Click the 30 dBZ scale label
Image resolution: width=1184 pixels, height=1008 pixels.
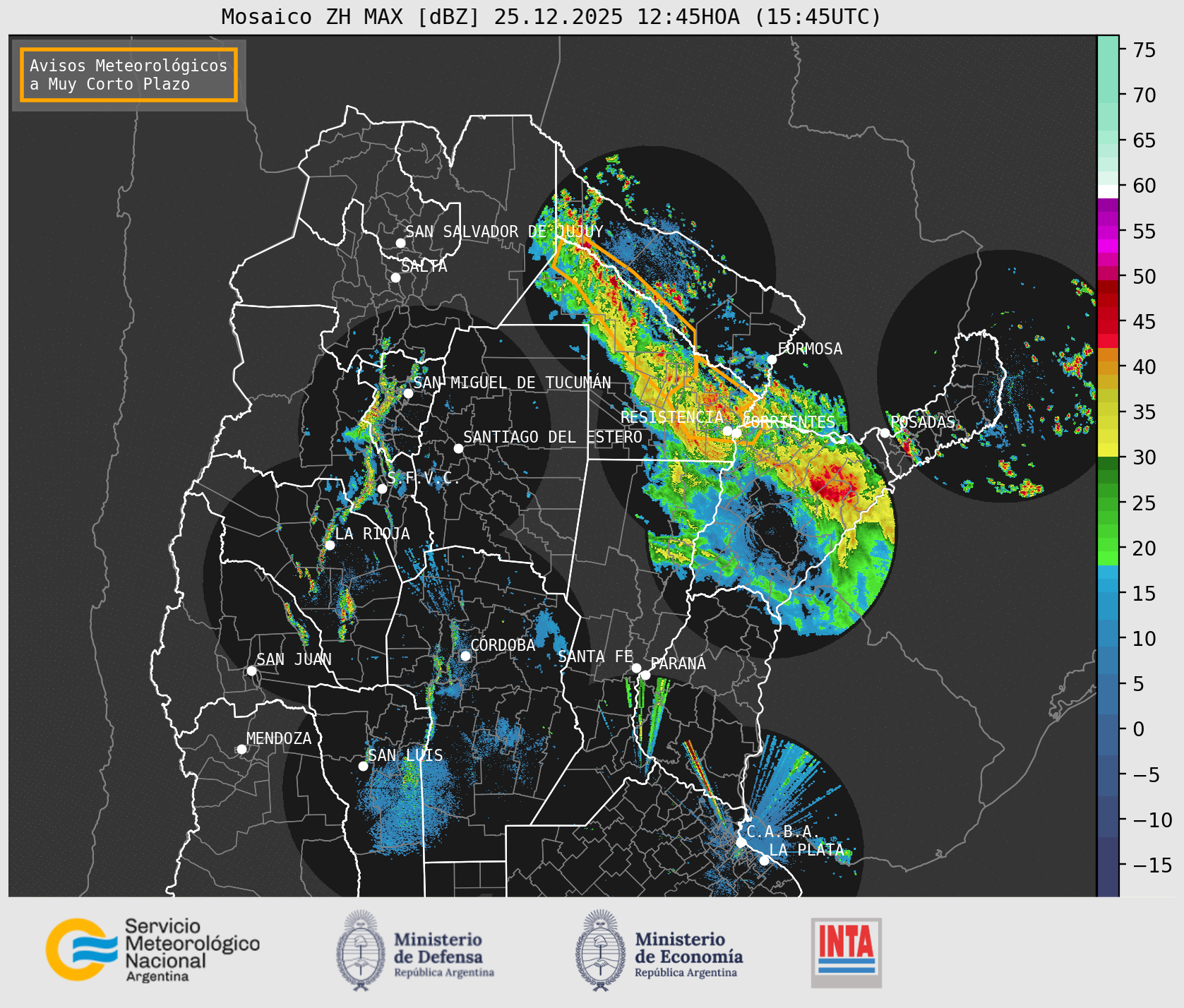(1144, 457)
